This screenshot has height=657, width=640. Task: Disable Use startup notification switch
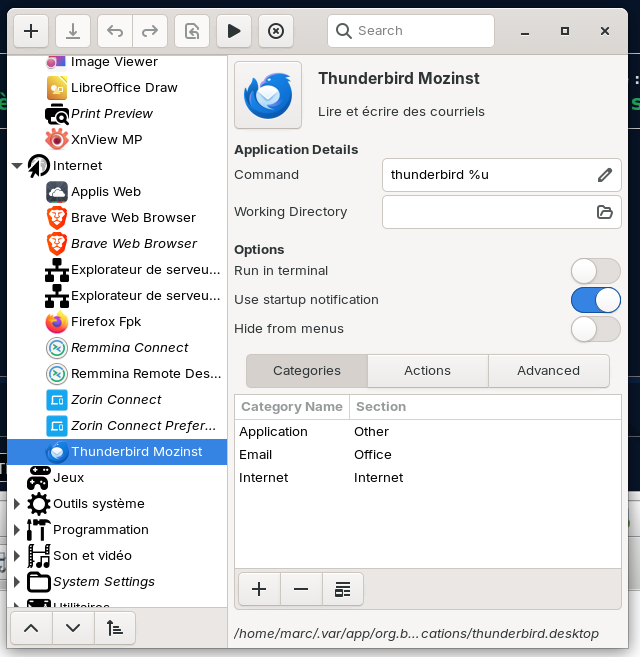596,300
